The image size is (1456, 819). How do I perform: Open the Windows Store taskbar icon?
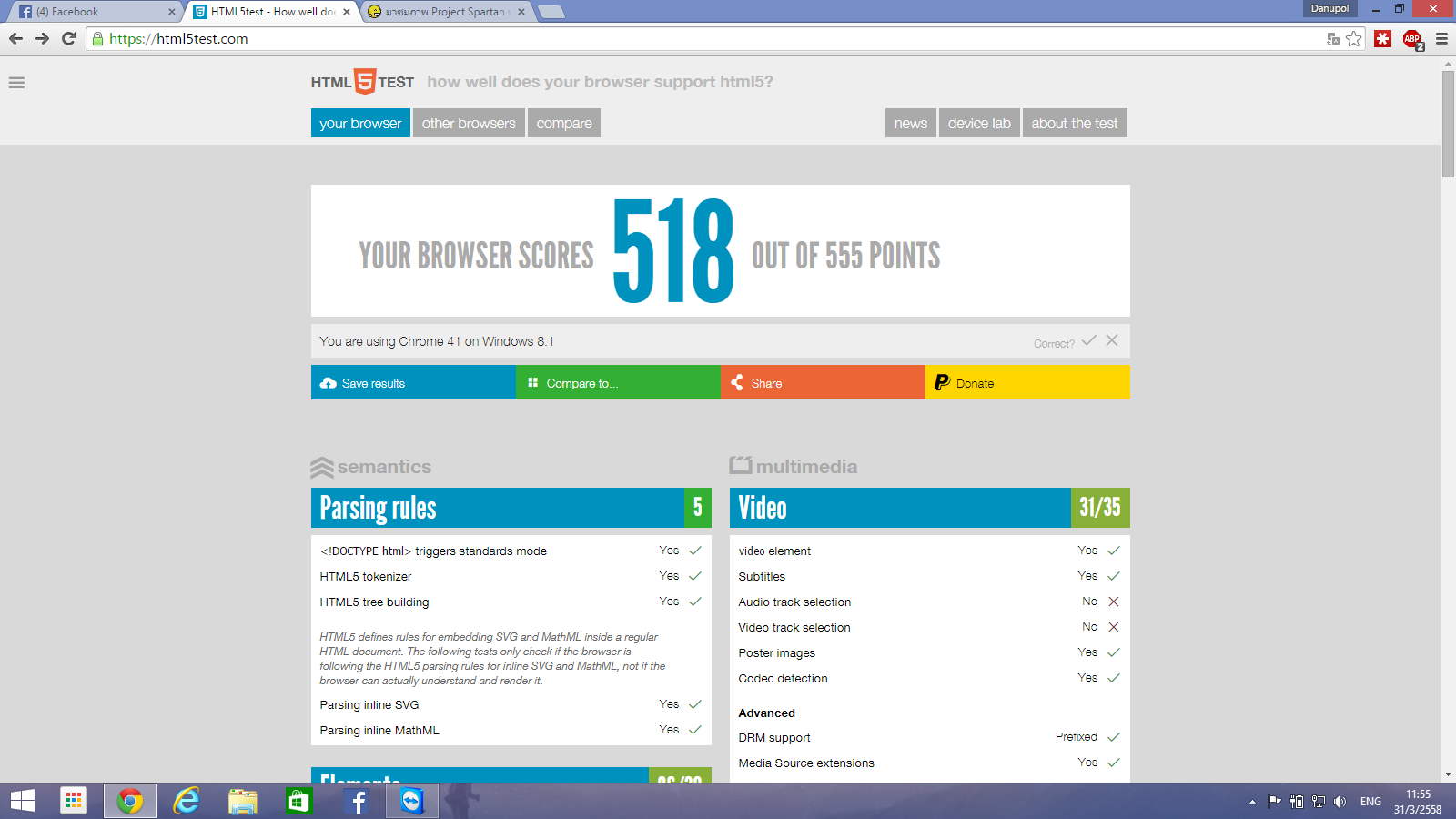[x=298, y=801]
